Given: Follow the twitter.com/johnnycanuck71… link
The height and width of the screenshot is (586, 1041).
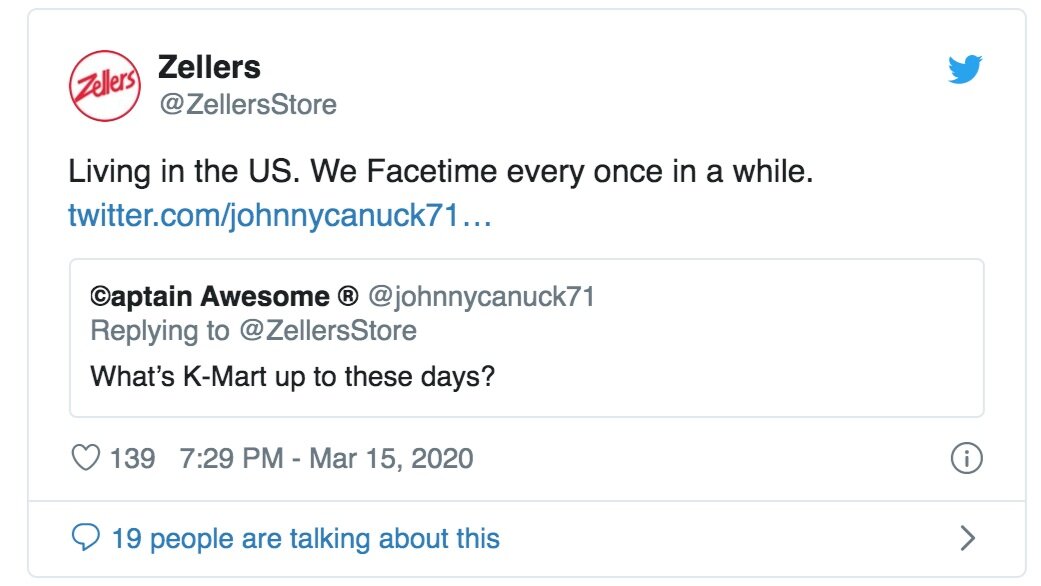Looking at the screenshot, I should pyautogui.click(x=280, y=216).
